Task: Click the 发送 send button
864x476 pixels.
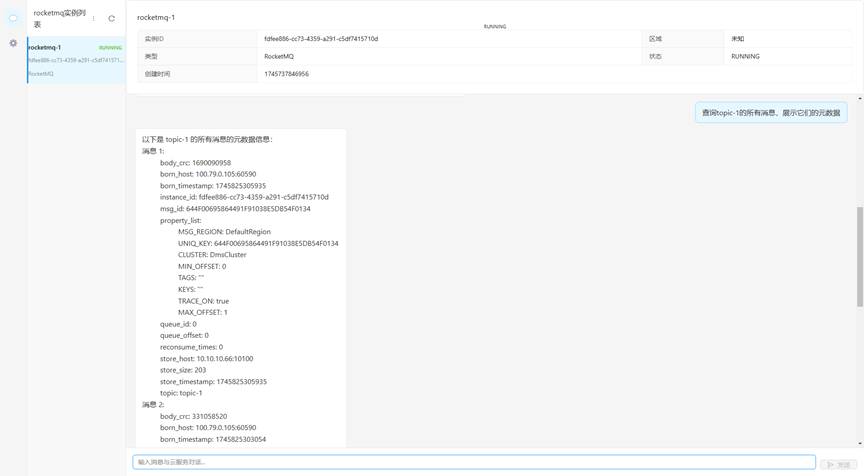Action: pos(839,464)
